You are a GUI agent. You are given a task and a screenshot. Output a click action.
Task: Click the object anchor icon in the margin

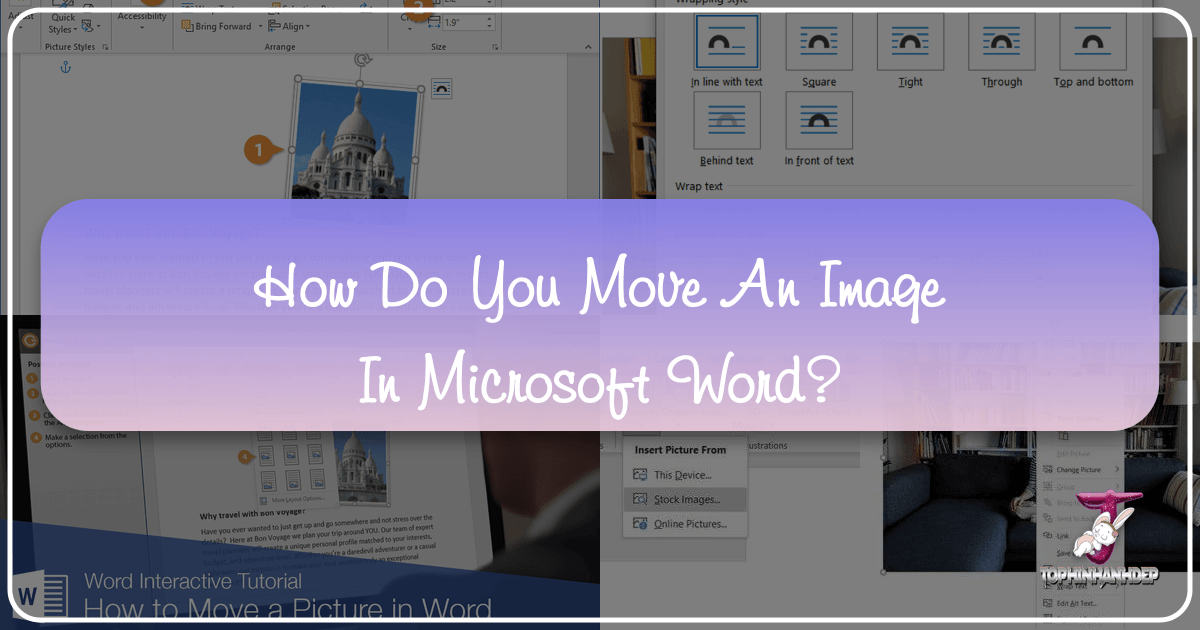coord(68,67)
